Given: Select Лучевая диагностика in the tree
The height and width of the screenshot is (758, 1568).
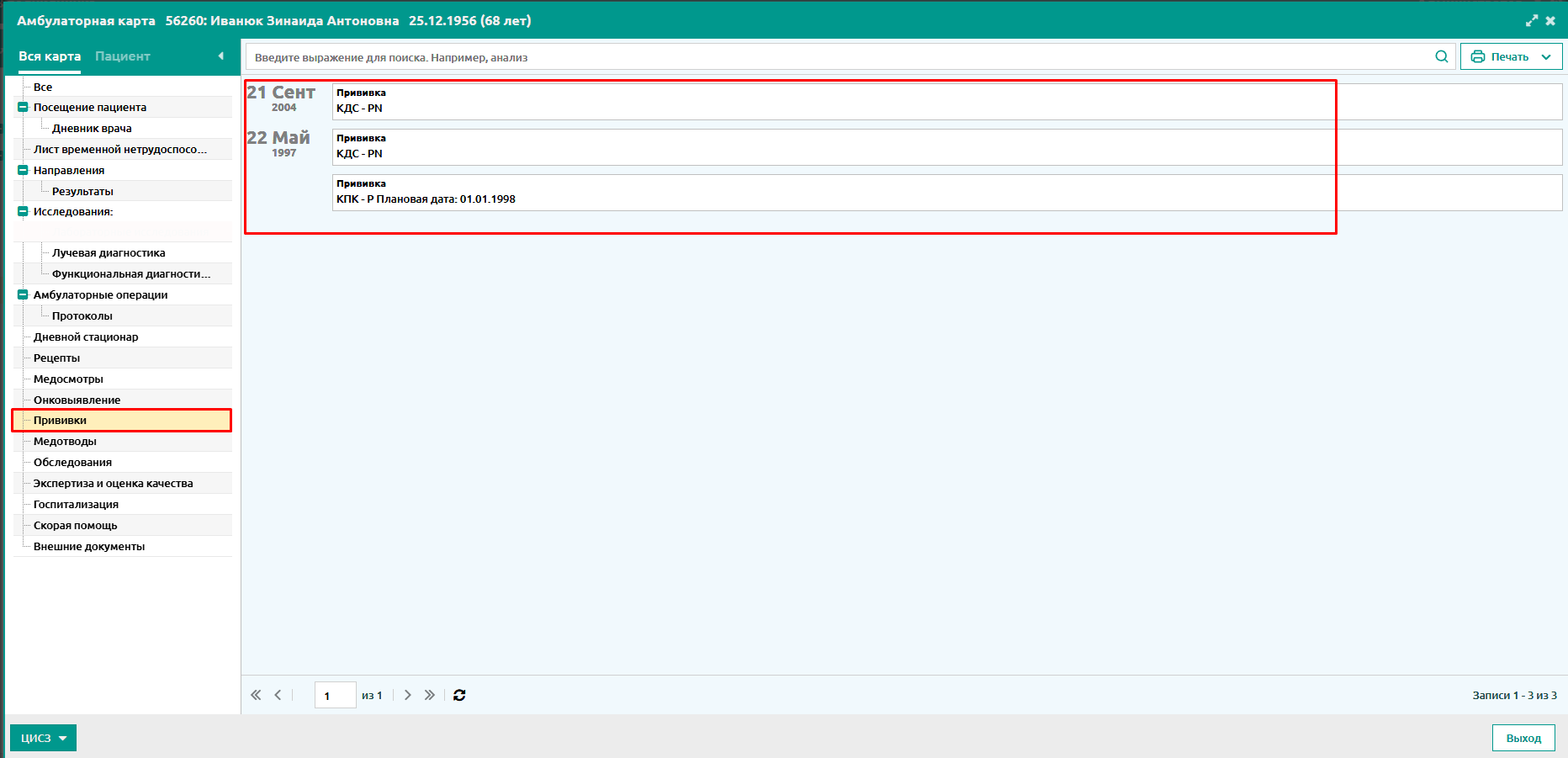Looking at the screenshot, I should tap(109, 252).
